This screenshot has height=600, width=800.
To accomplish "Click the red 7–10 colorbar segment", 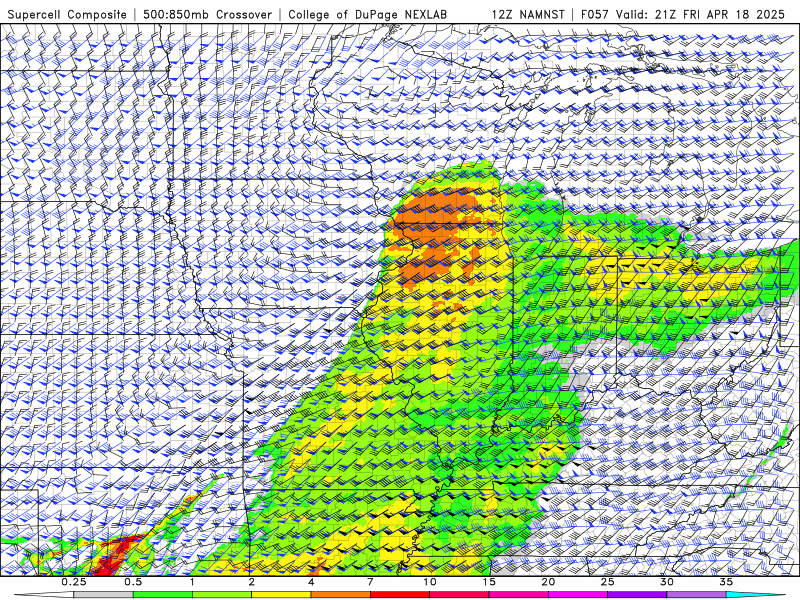I will coord(400,595).
